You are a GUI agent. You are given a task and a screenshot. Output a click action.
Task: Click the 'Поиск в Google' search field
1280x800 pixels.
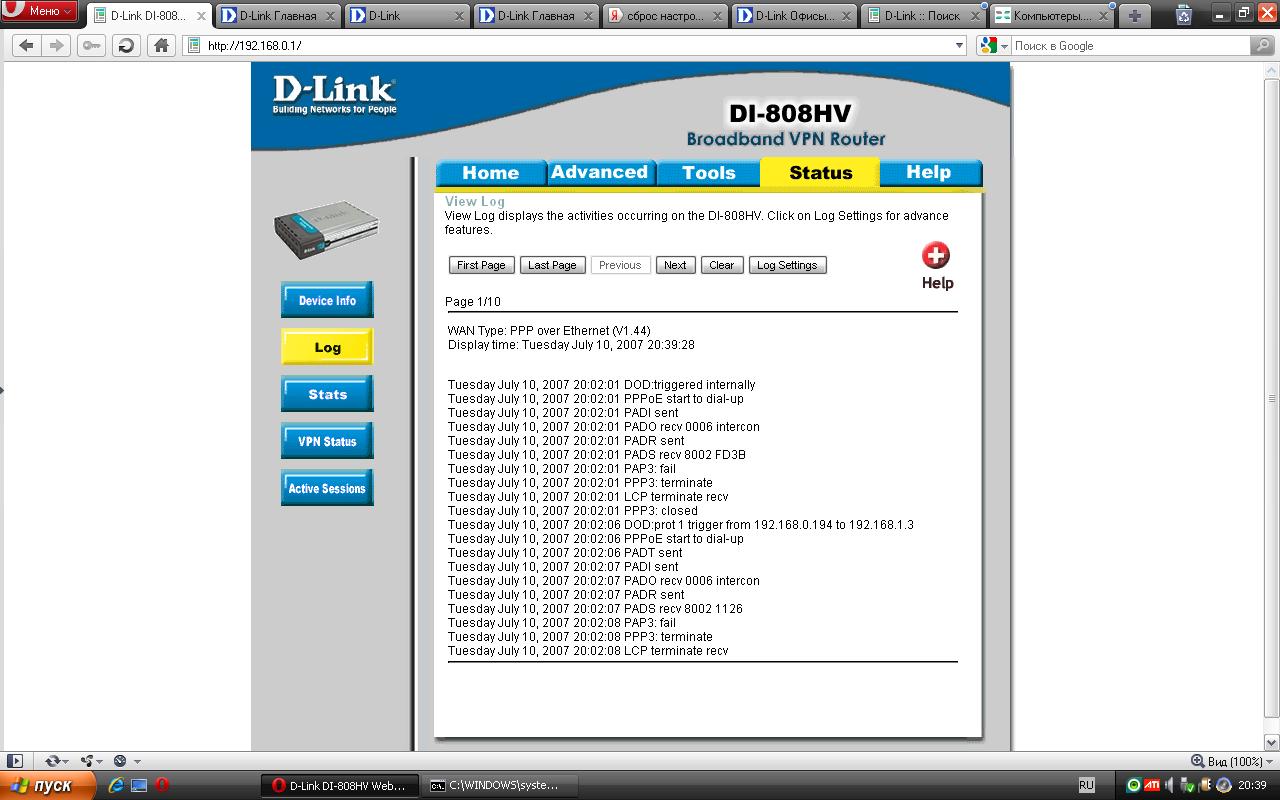1131,45
